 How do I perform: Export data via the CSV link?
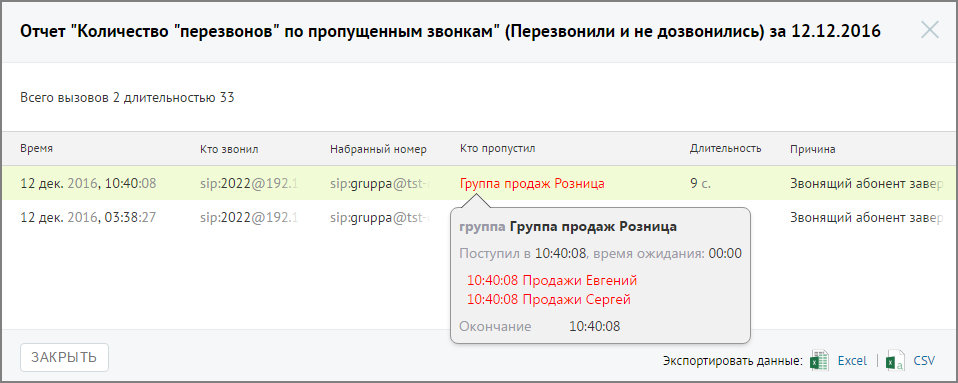pos(924,361)
